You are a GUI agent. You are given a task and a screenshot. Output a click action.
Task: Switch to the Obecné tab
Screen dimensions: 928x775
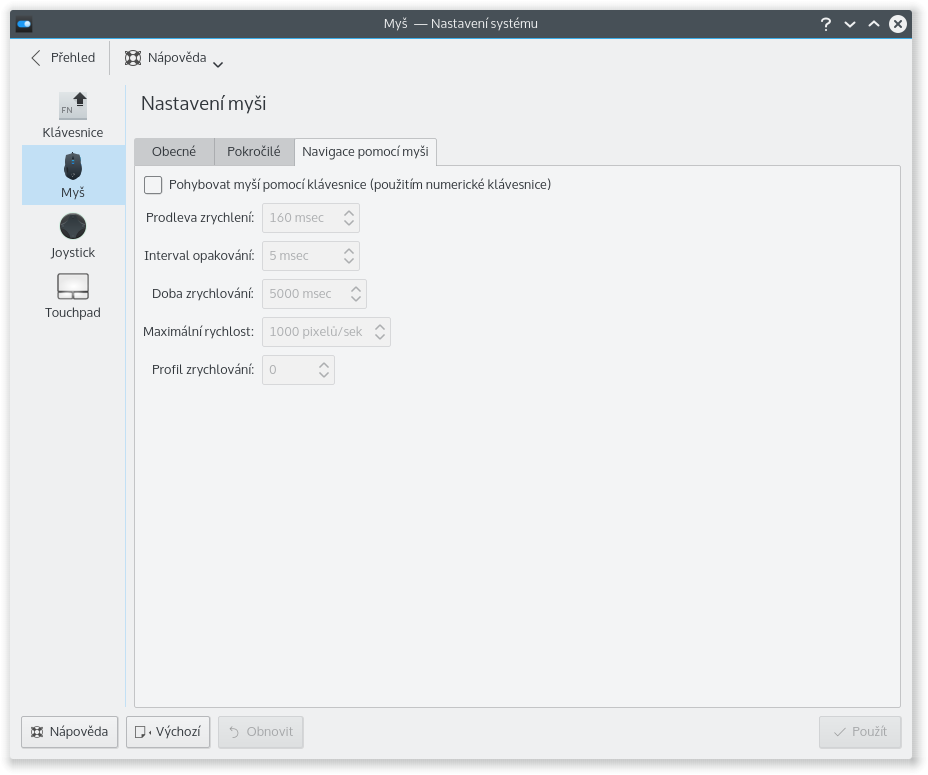point(174,152)
